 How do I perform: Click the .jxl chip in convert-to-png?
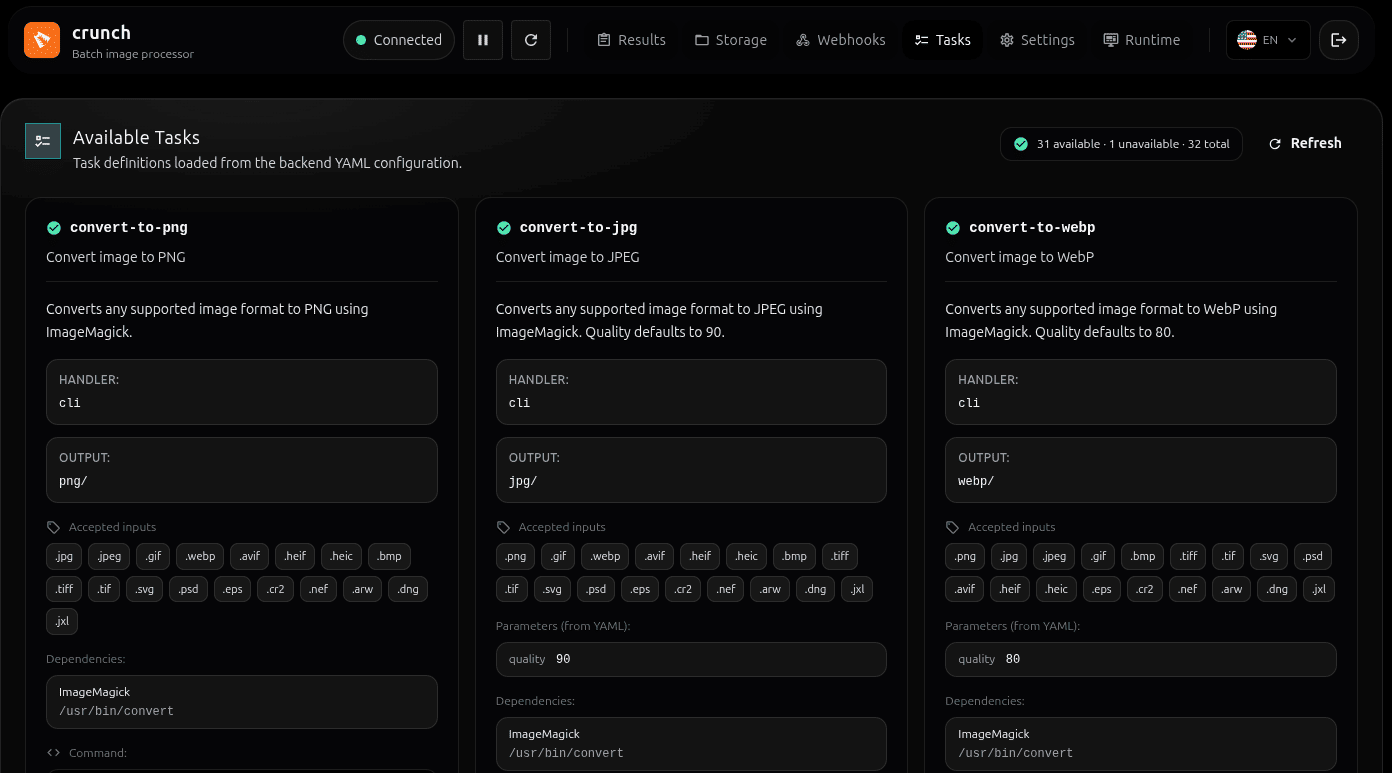pos(62,621)
